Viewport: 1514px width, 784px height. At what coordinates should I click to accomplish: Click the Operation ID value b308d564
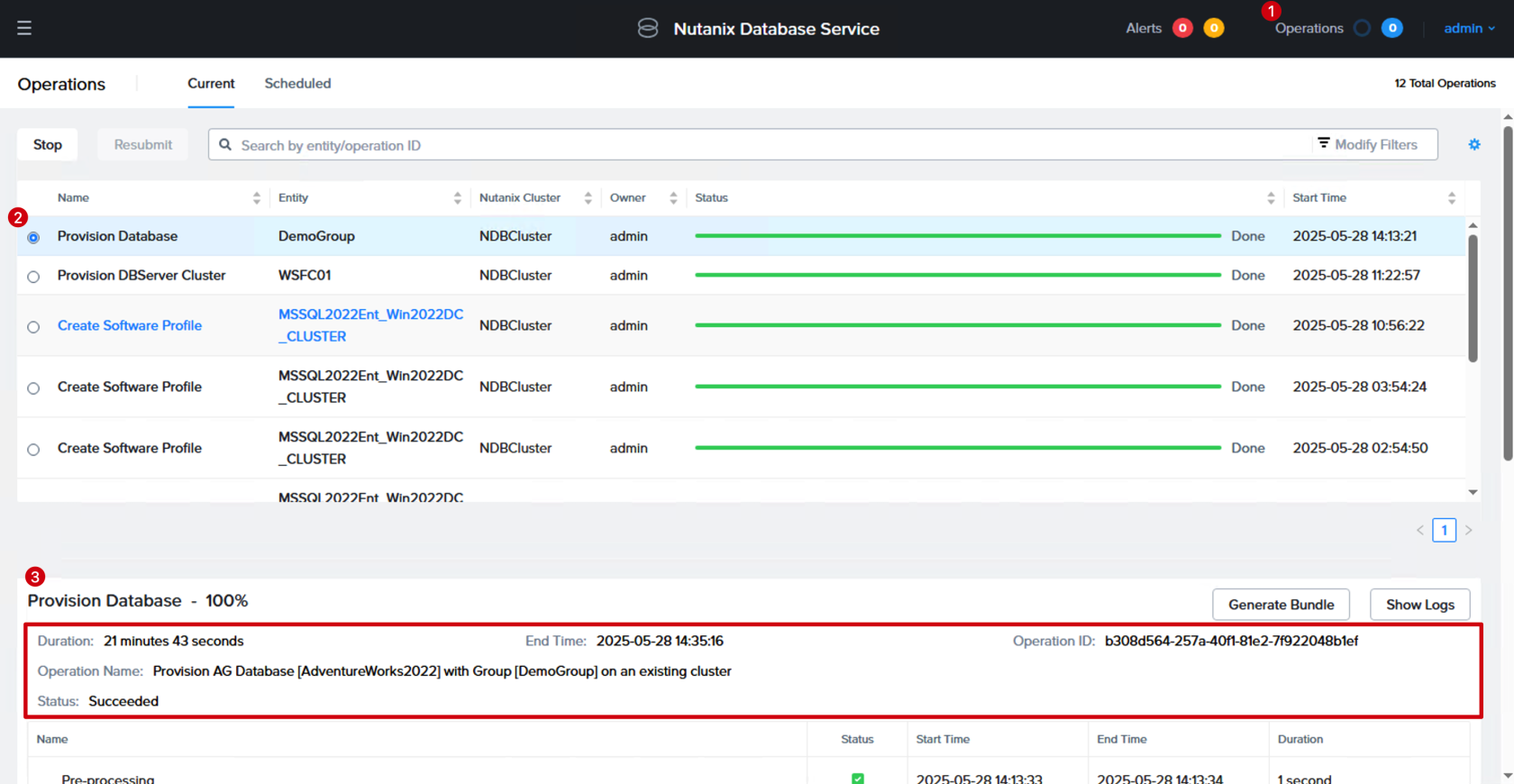click(1231, 641)
